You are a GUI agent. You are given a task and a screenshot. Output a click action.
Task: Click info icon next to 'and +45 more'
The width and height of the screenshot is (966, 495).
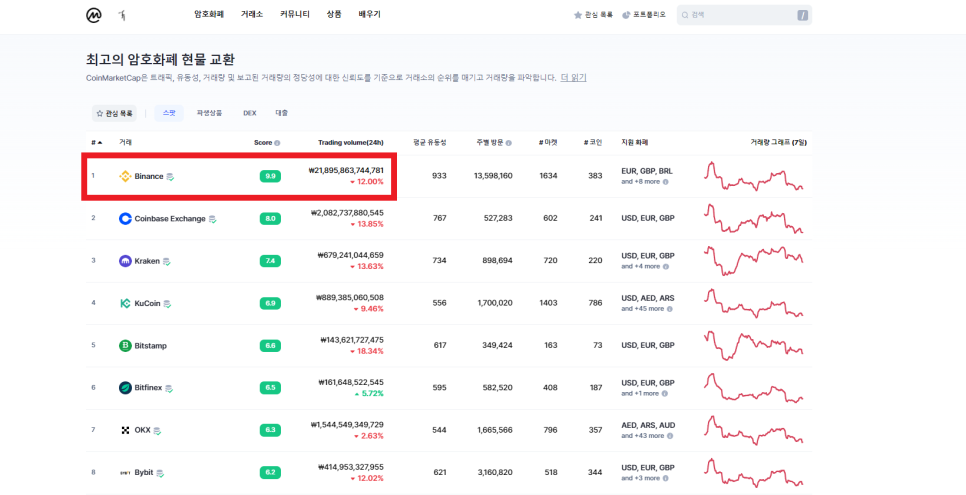(670, 309)
